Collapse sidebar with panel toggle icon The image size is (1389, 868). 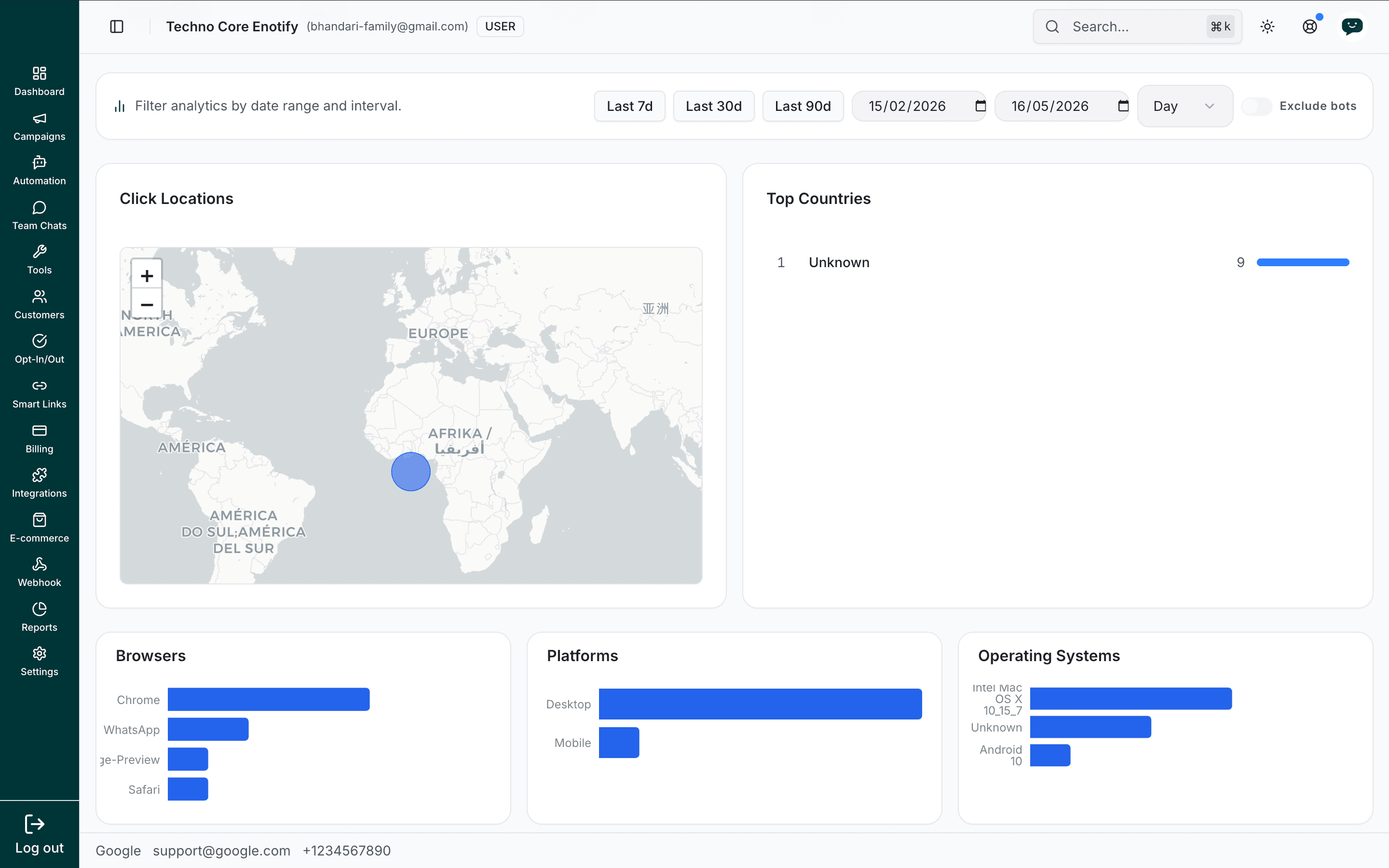point(117,27)
